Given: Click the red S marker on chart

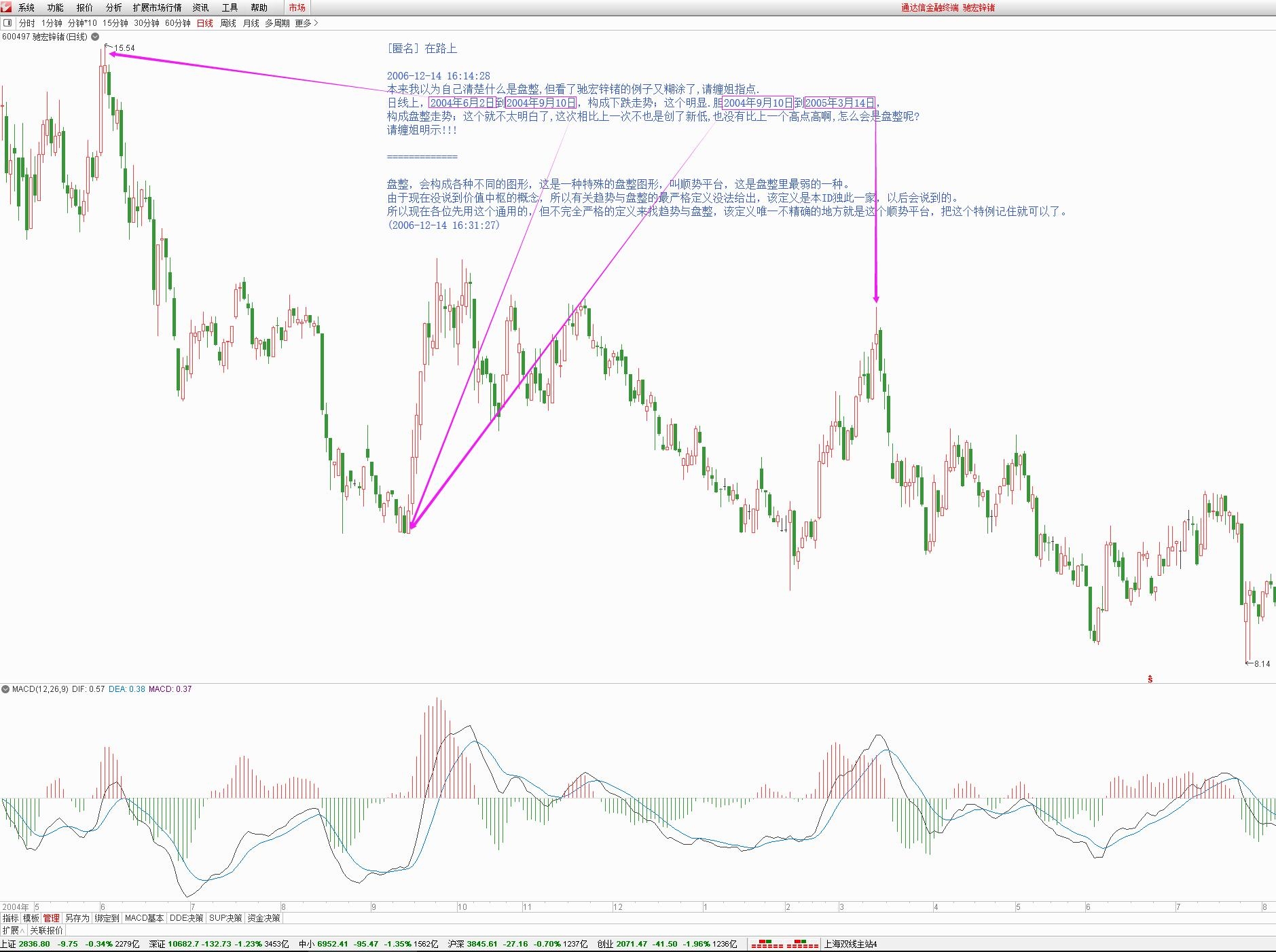Looking at the screenshot, I should click(1150, 679).
